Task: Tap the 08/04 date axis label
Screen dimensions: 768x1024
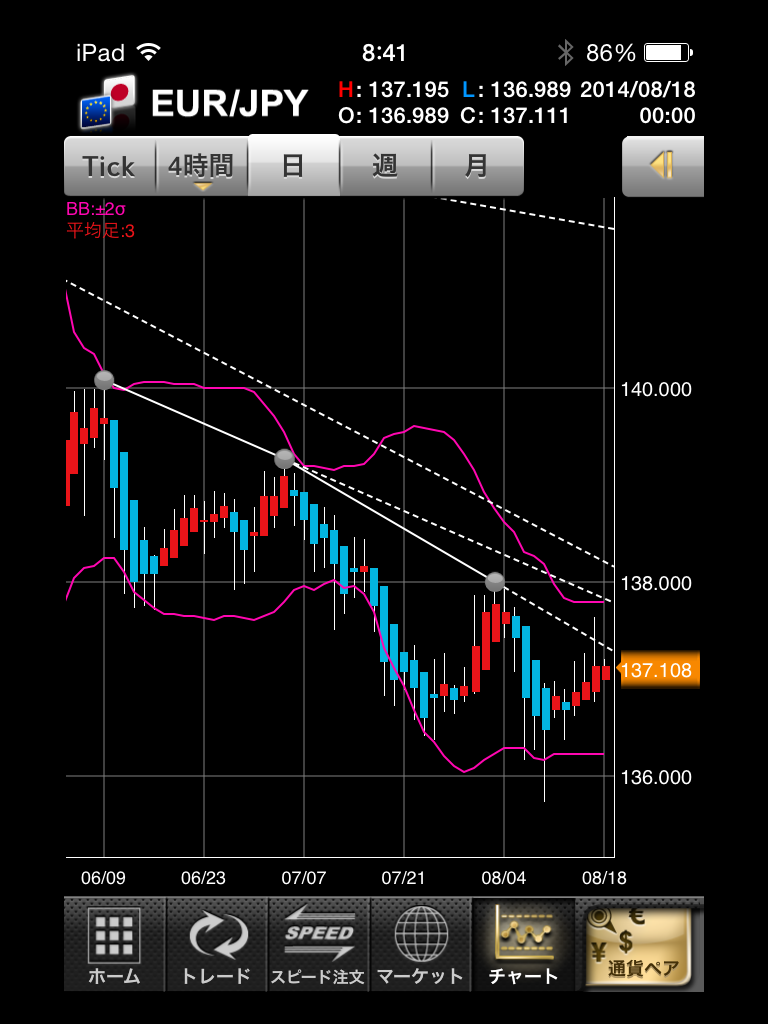Action: click(504, 878)
